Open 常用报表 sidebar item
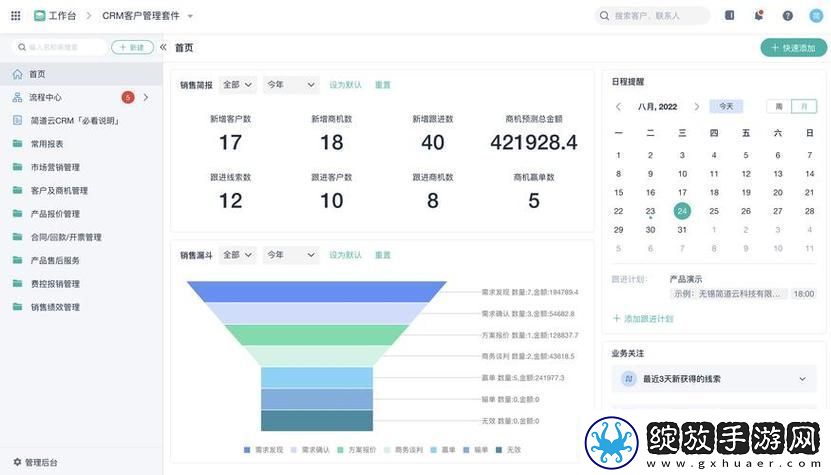Viewport: 831px width, 475px height. click(81, 144)
